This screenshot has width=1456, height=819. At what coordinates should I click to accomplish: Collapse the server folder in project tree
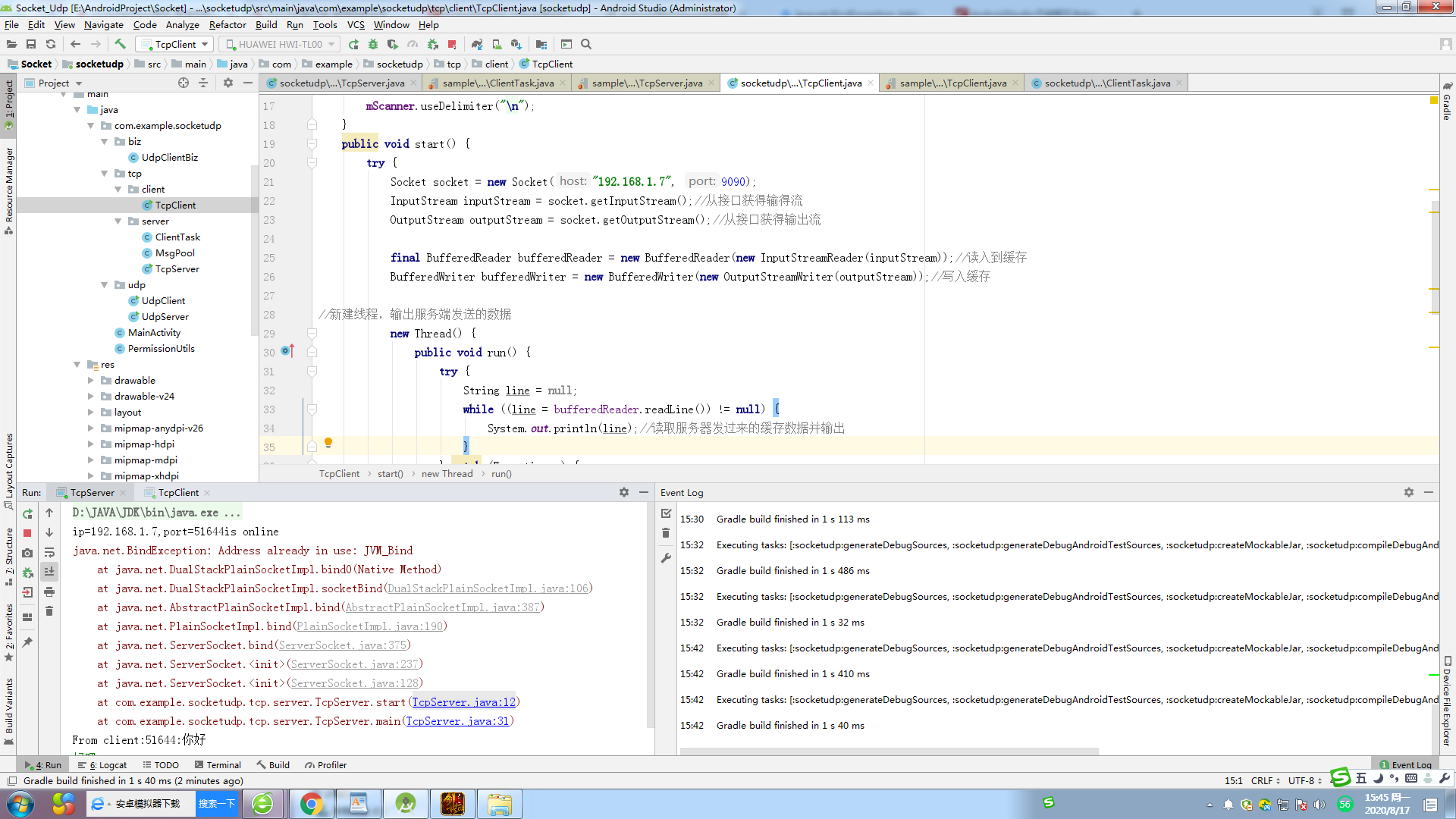[118, 221]
